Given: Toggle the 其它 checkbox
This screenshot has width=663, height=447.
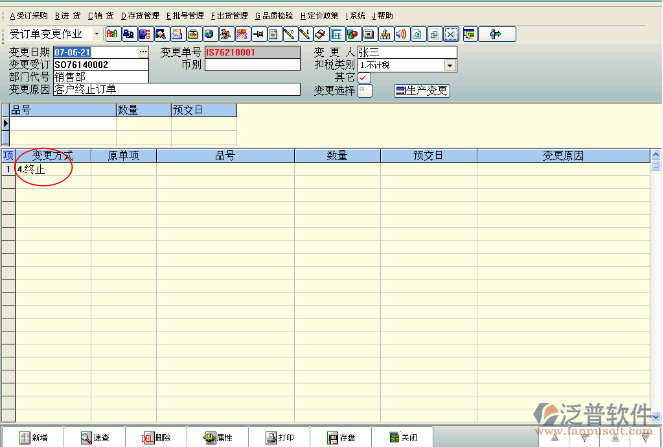Looking at the screenshot, I should 364,77.
